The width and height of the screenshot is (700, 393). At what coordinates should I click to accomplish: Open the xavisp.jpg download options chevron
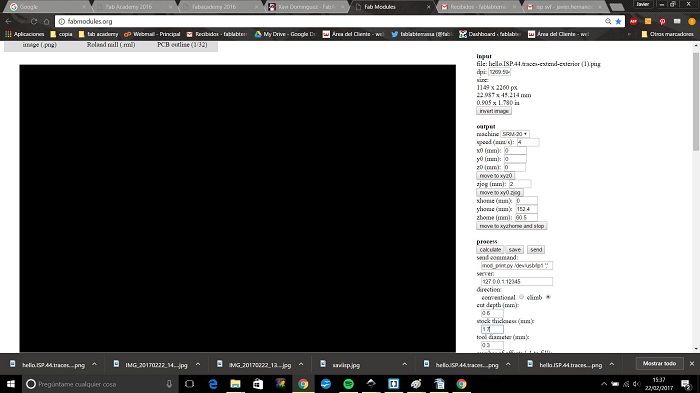404,364
